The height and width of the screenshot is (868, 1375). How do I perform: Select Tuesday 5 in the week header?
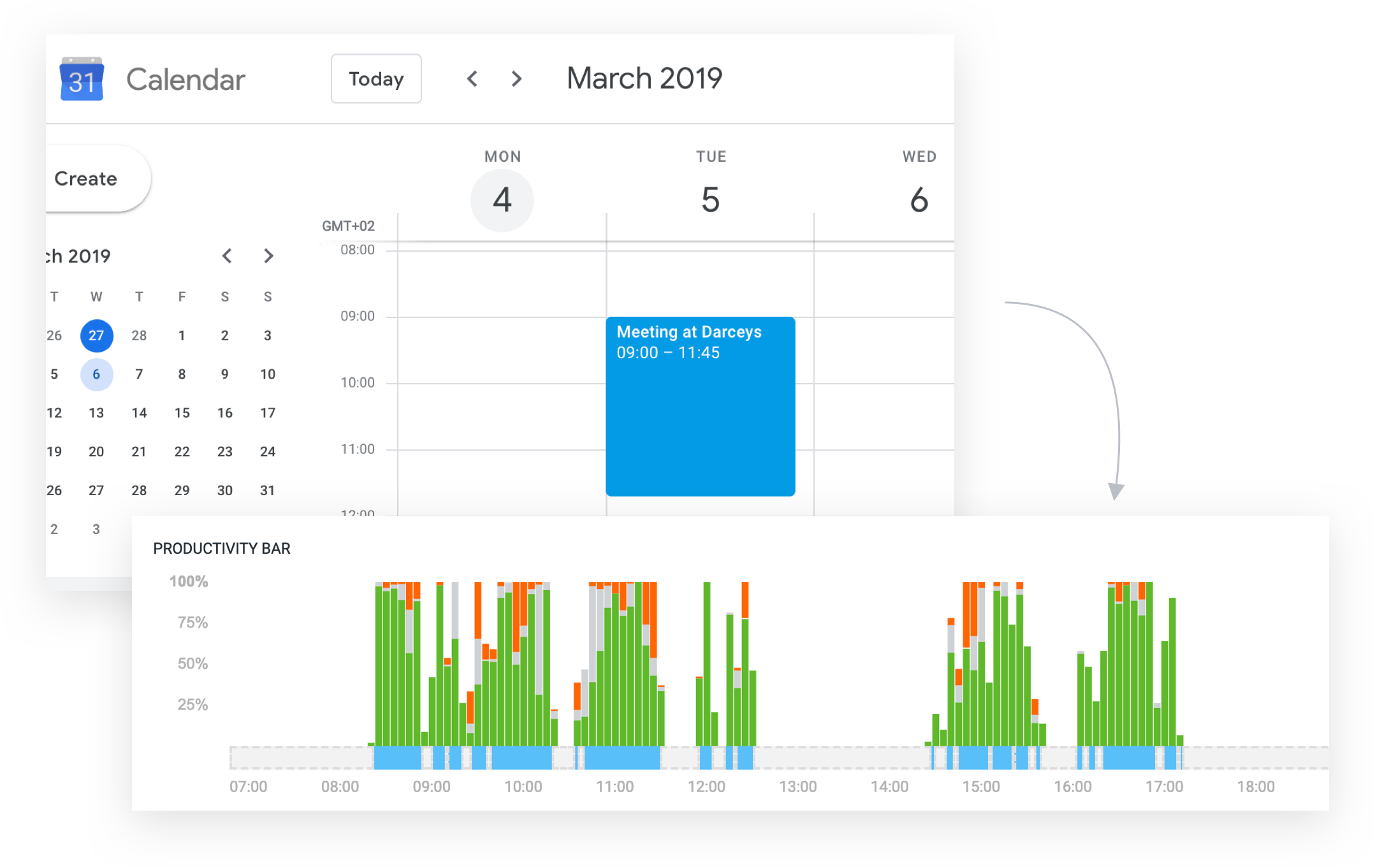coord(710,199)
